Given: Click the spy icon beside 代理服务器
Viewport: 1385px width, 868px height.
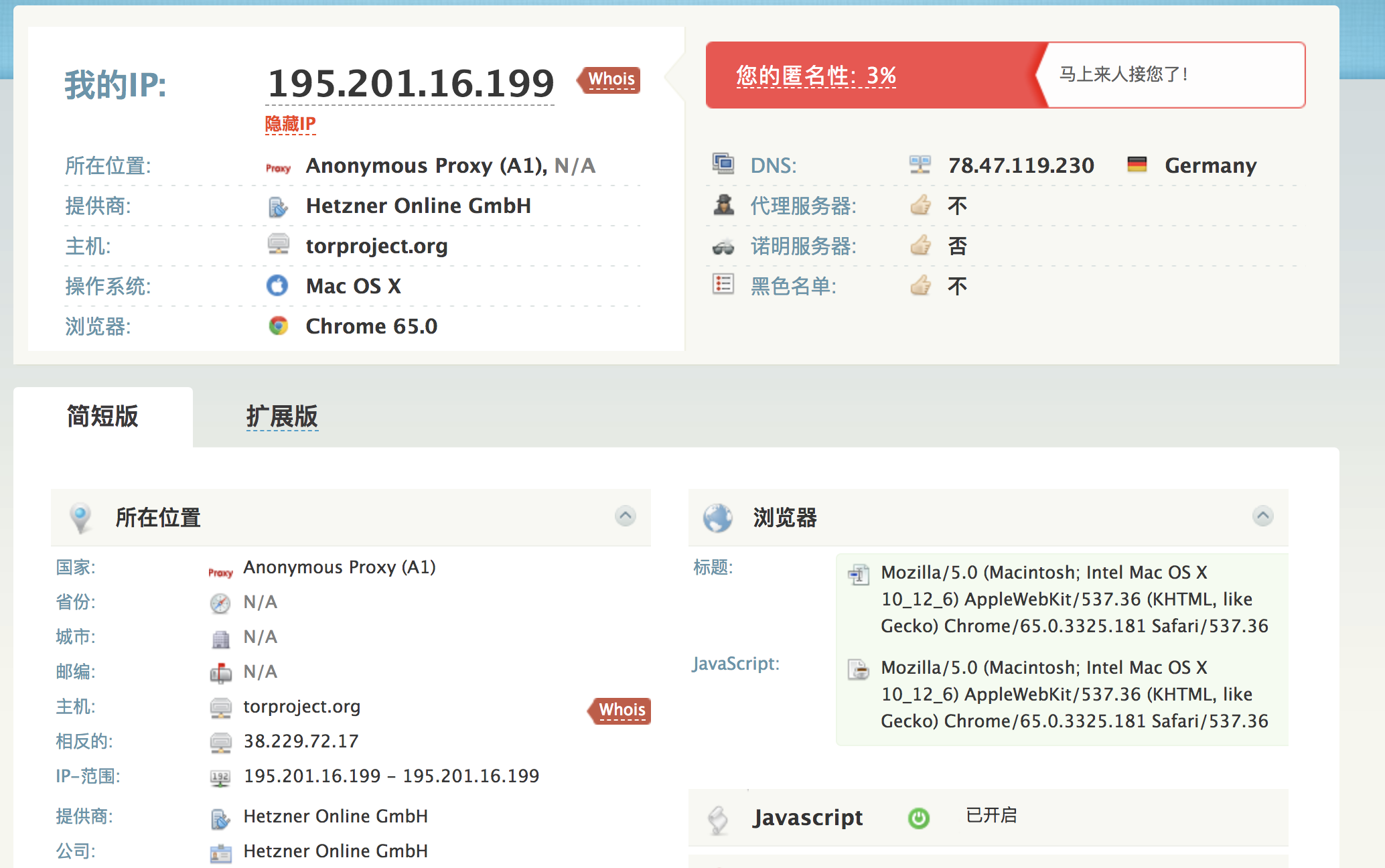Looking at the screenshot, I should (x=723, y=204).
